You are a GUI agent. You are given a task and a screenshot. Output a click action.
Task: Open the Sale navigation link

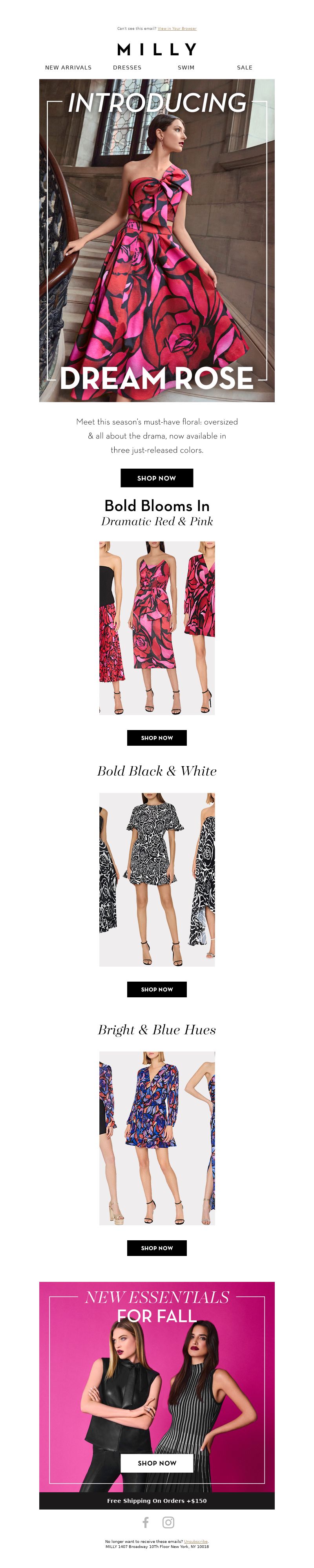coord(245,68)
